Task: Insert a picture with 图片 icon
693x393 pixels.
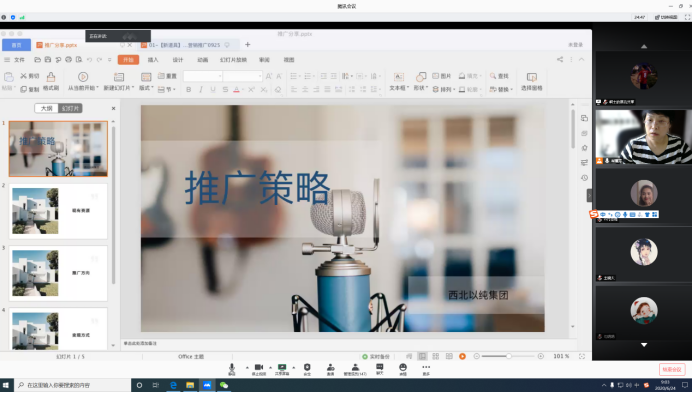Action: coord(442,76)
